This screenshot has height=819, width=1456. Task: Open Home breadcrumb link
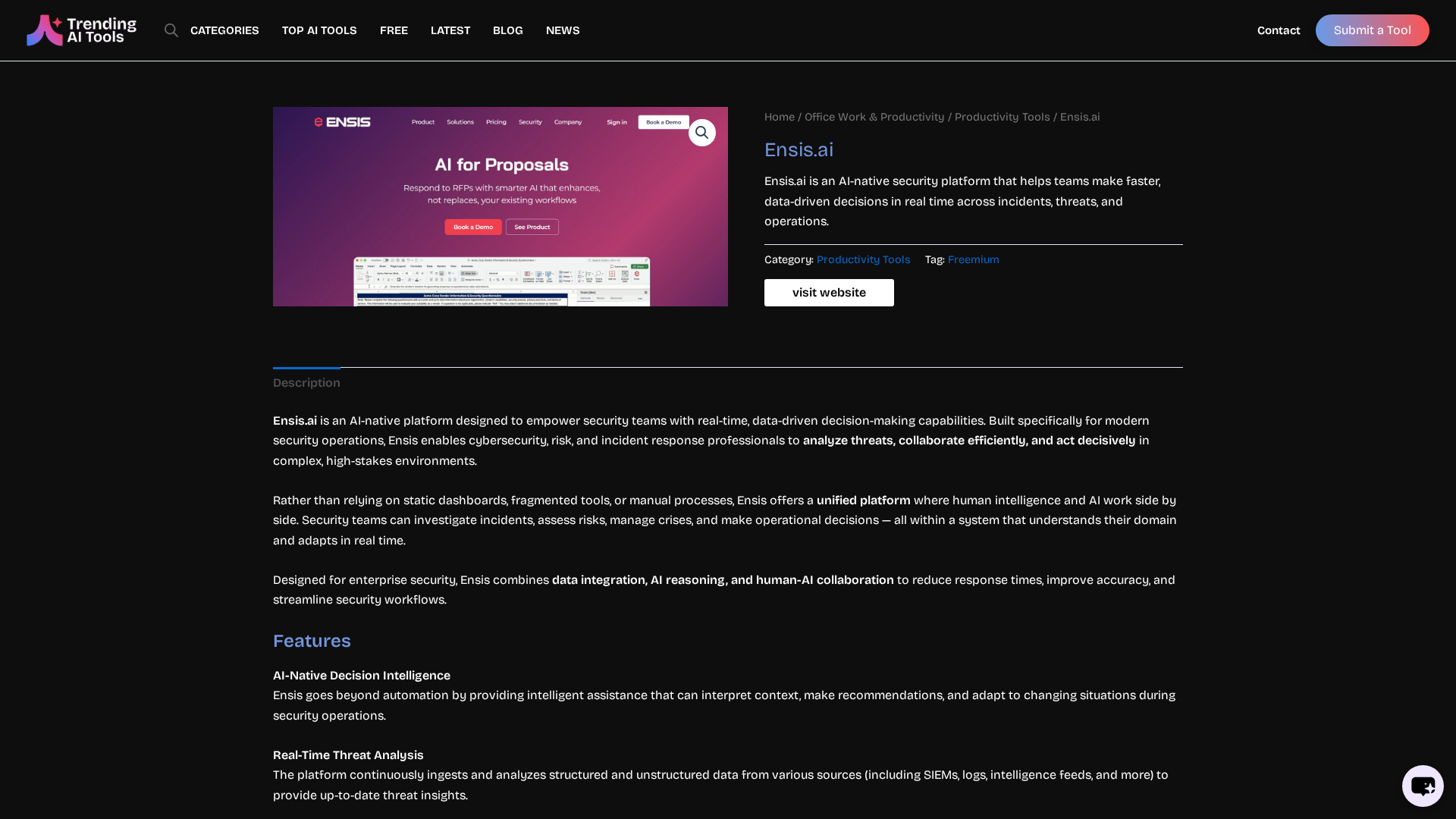(779, 117)
